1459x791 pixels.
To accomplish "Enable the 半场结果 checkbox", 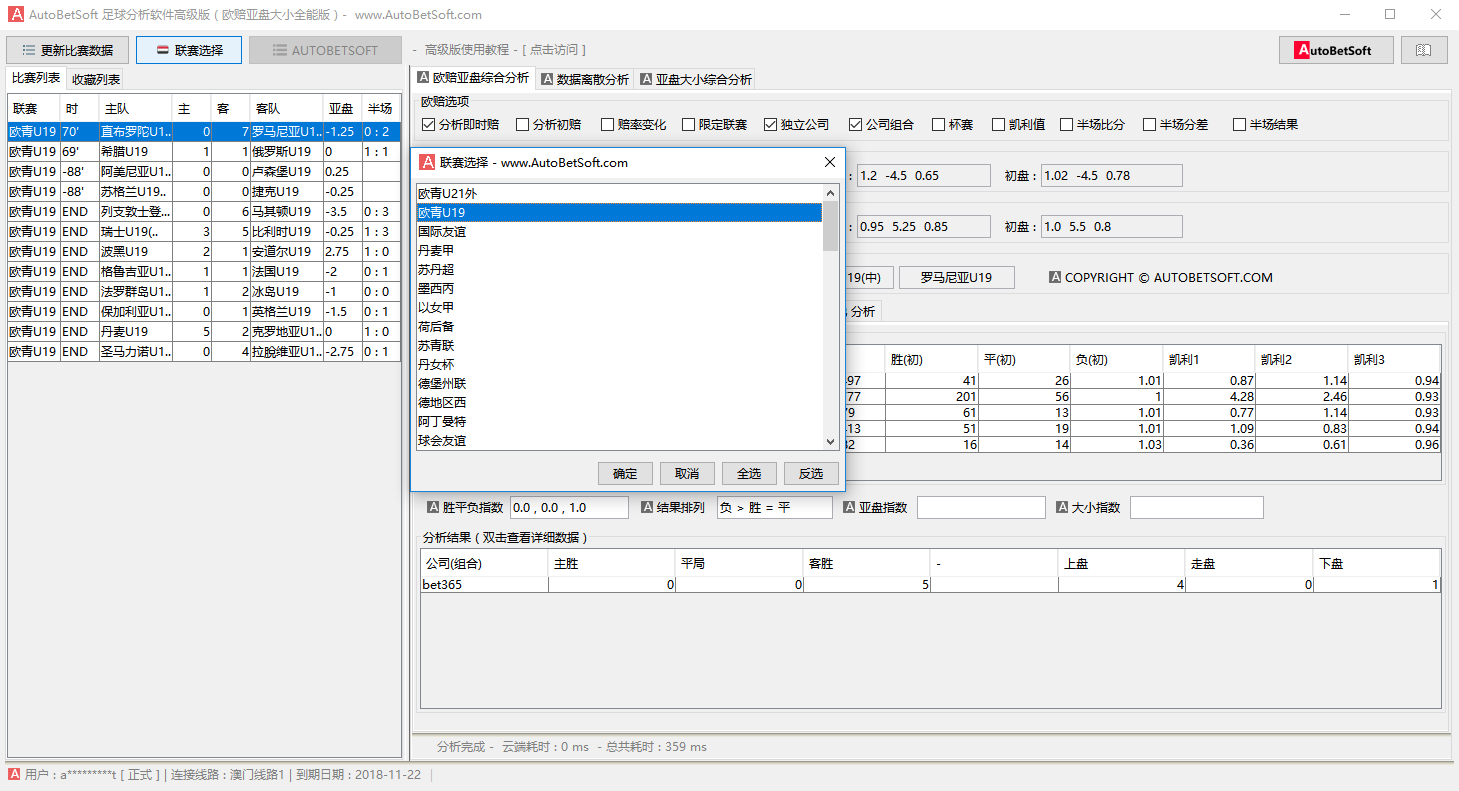I will (1265, 125).
